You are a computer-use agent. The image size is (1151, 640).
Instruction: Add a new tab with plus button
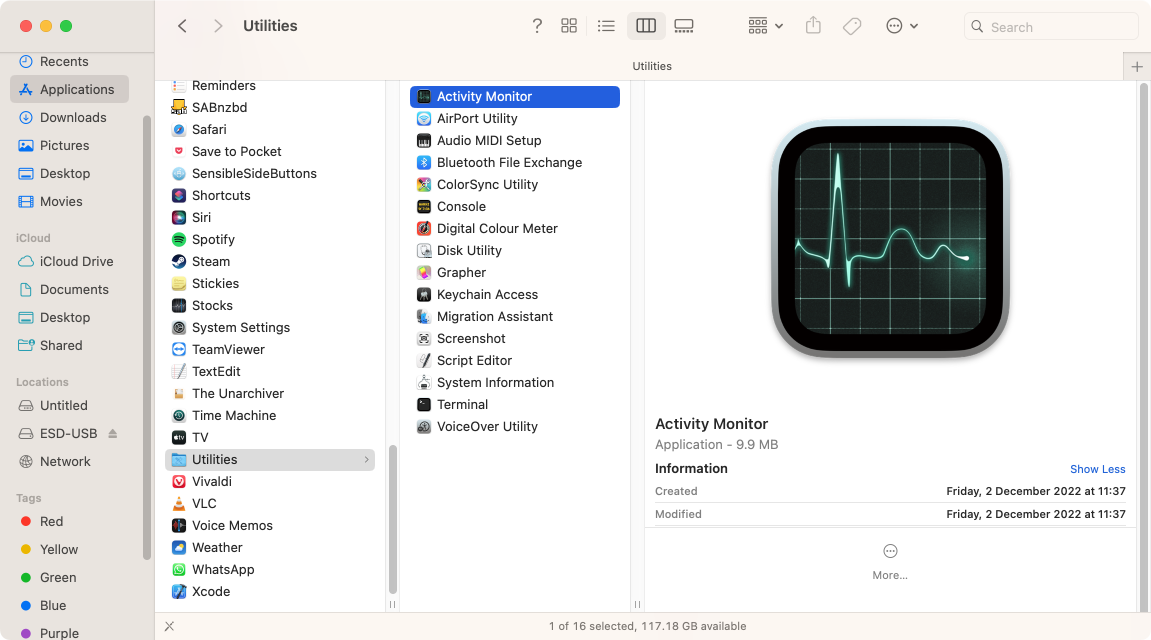click(x=1137, y=67)
